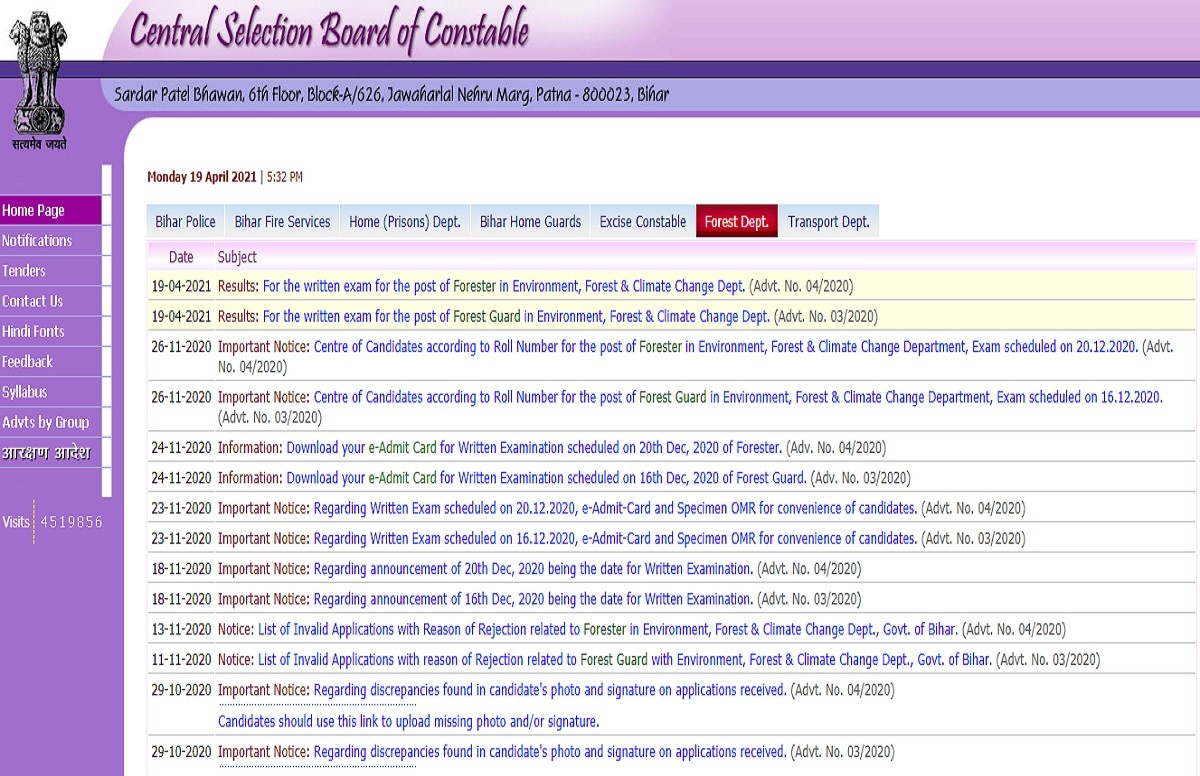Select the Home (Prisons) Dept. tab

pyautogui.click(x=404, y=222)
